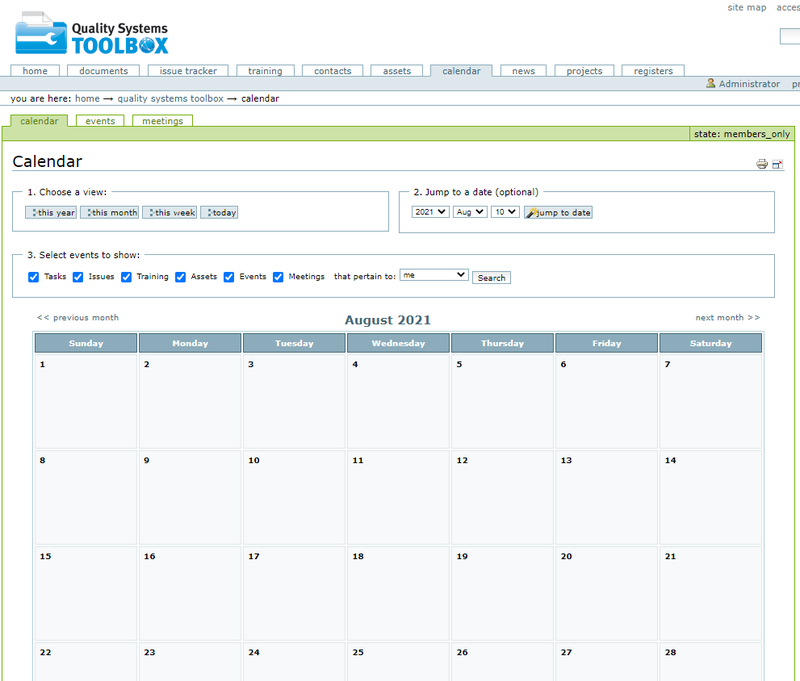This screenshot has width=800, height=681.
Task: Click the home breadcrumb link
Action: coord(87,98)
